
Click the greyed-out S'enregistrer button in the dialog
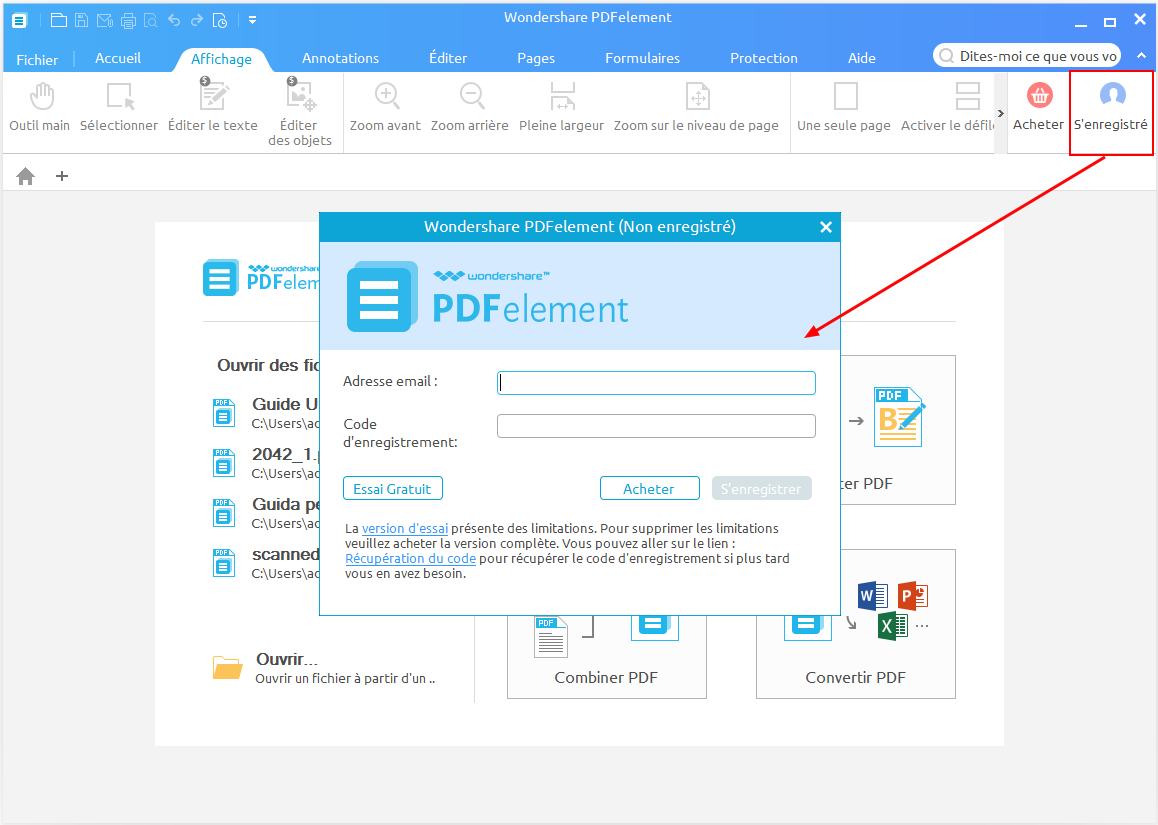(x=761, y=489)
